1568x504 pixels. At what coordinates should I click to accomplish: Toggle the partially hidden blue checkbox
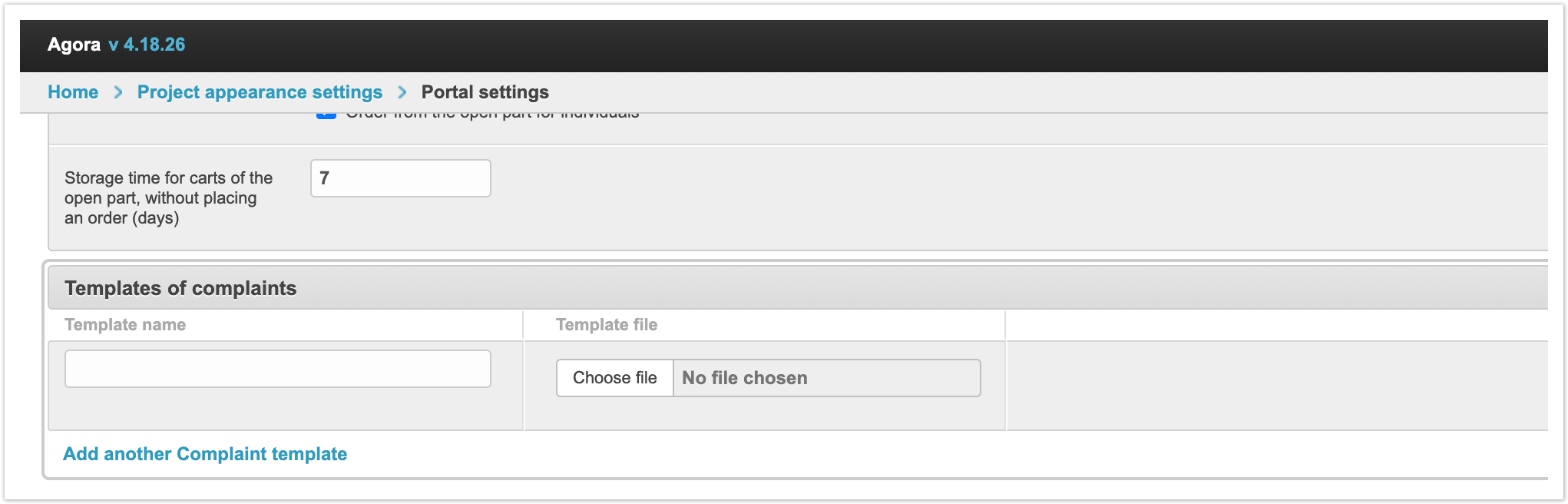pyautogui.click(x=326, y=116)
